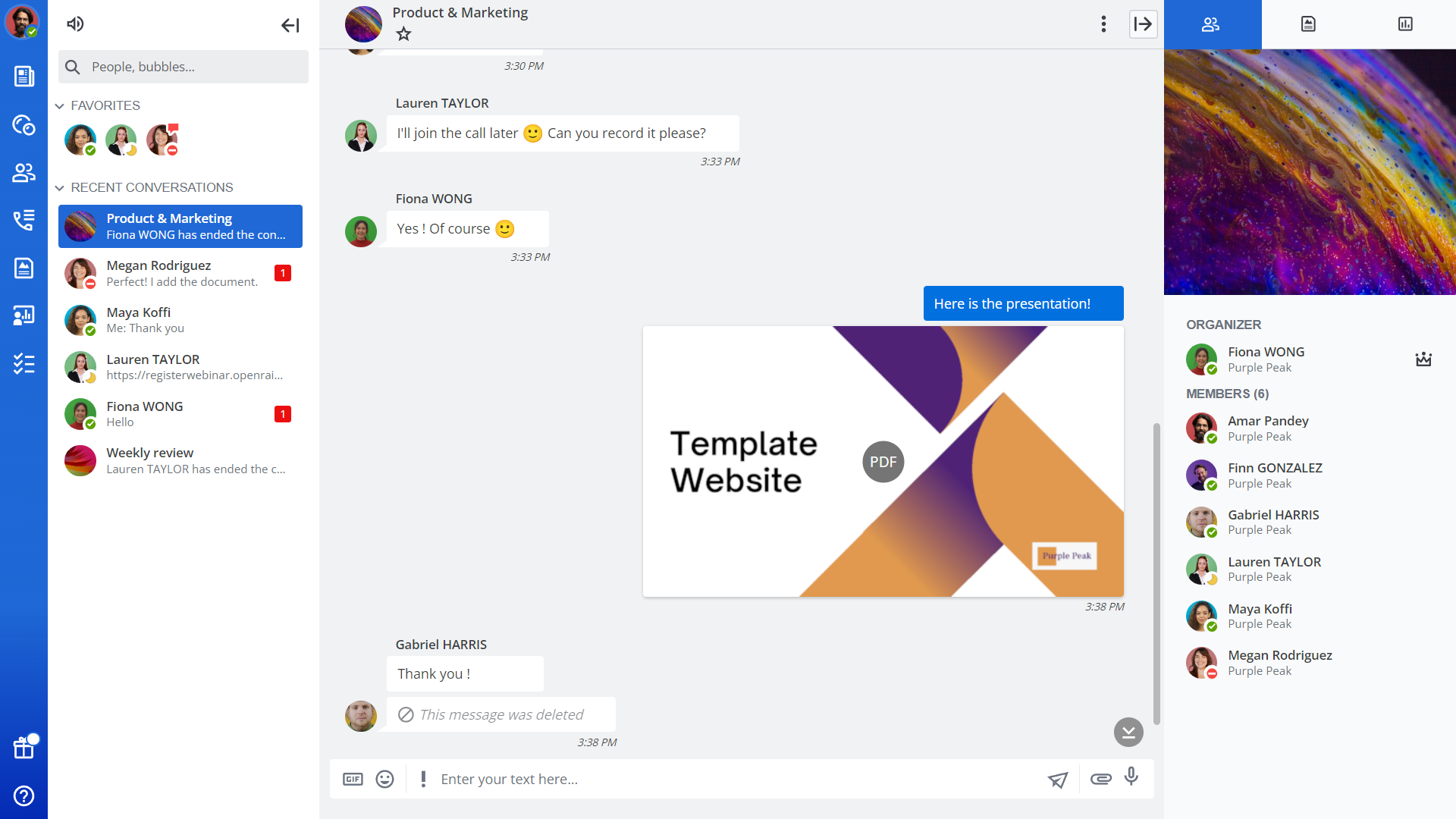
Task: Open the GIF picker
Action: [353, 779]
